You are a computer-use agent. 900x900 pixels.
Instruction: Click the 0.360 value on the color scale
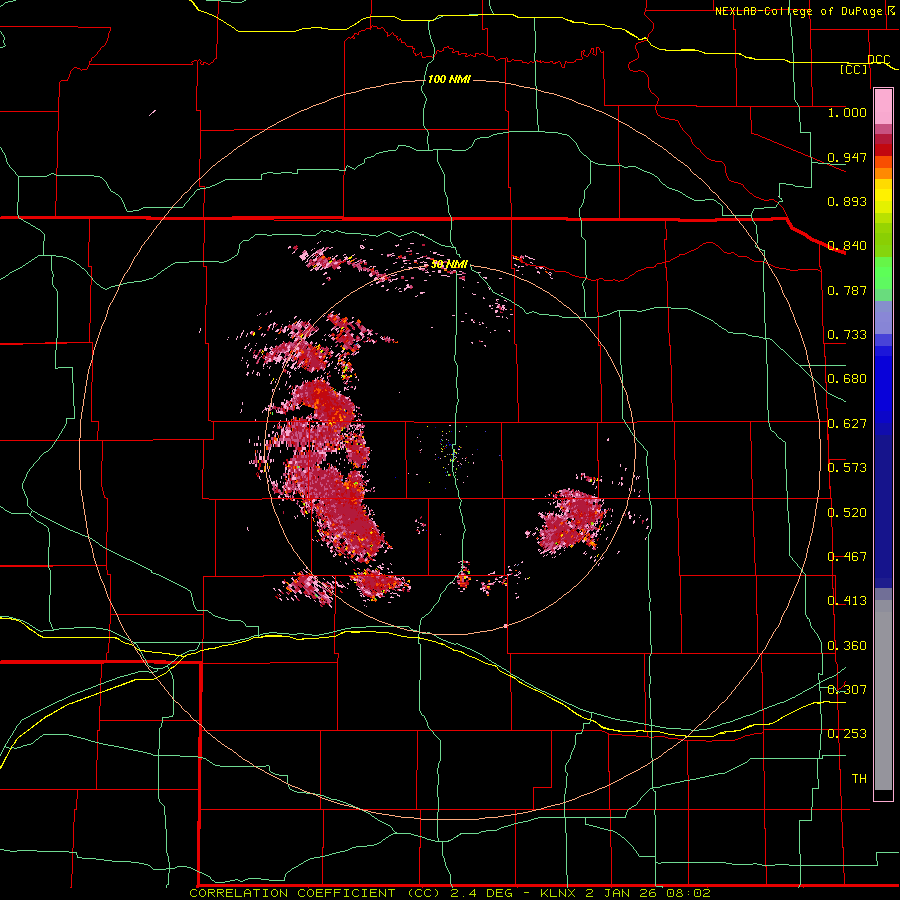[x=847, y=646]
